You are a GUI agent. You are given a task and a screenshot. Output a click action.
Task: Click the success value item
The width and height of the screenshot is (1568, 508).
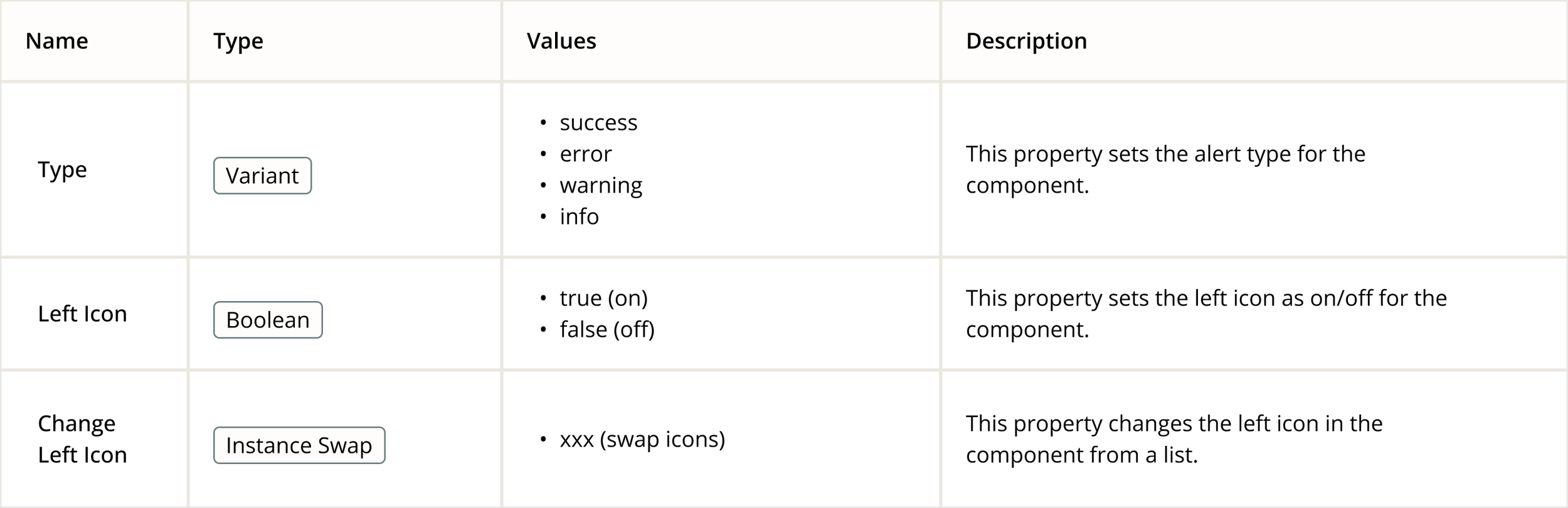coord(598,122)
